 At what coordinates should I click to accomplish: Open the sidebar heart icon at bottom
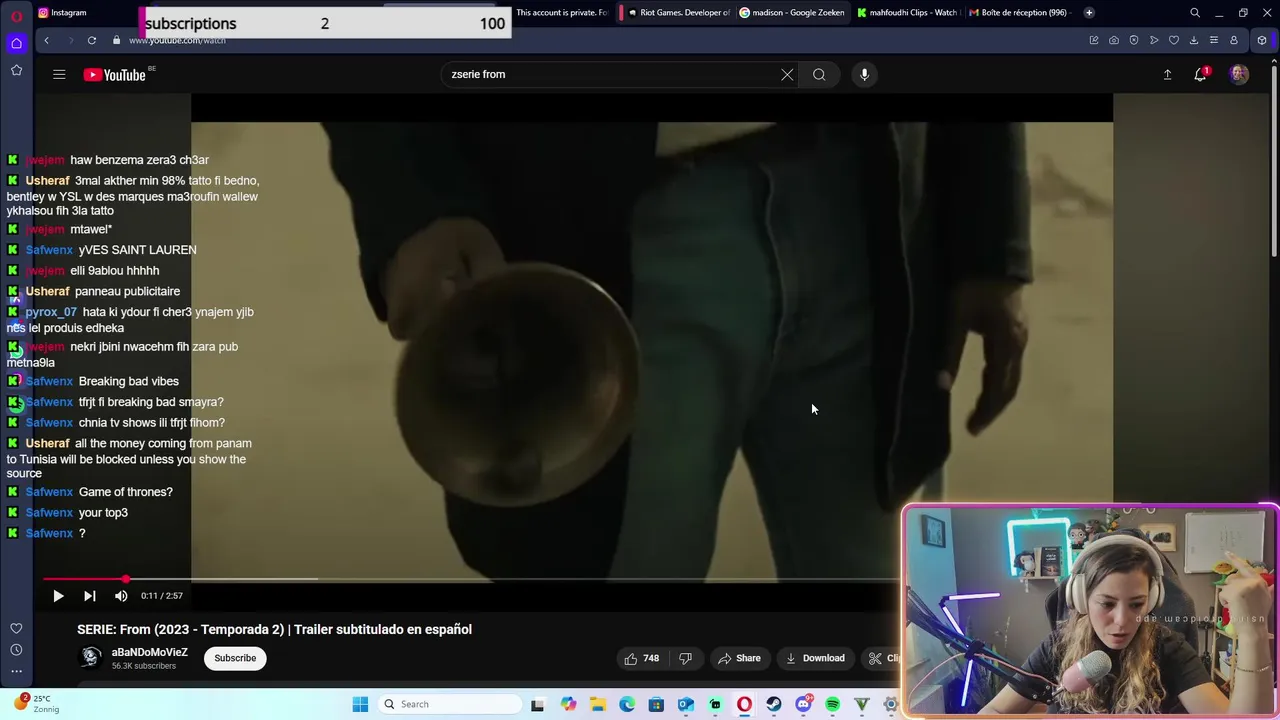(16, 628)
